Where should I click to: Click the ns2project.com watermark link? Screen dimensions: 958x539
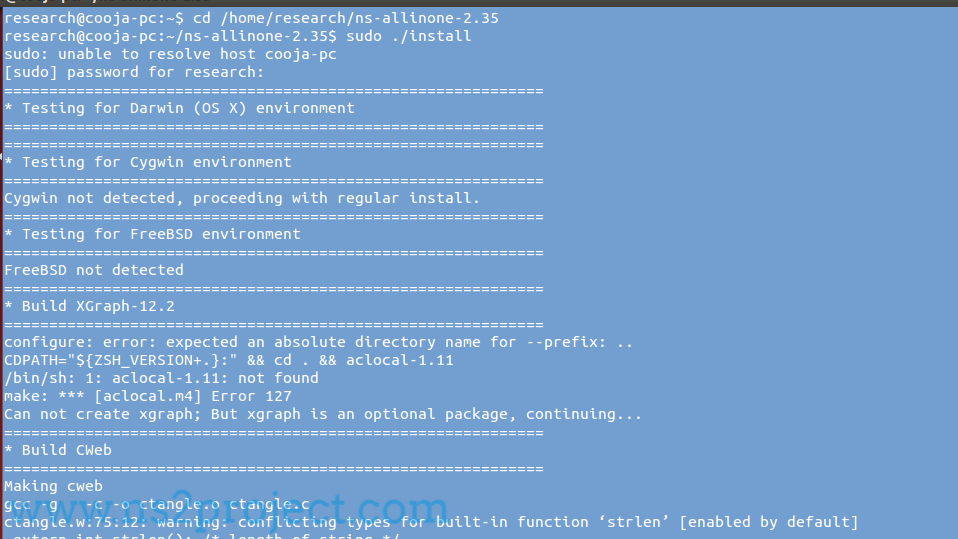(x=227, y=509)
